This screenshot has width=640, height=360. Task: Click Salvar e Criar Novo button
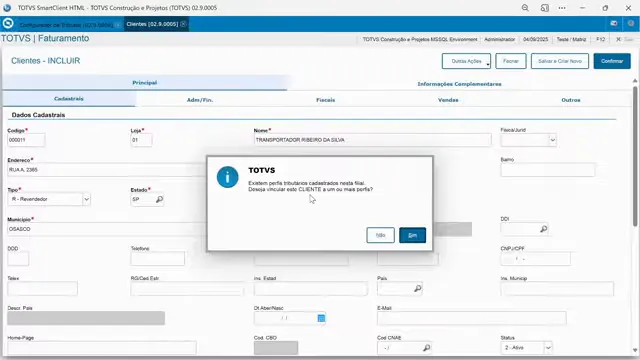pos(560,61)
